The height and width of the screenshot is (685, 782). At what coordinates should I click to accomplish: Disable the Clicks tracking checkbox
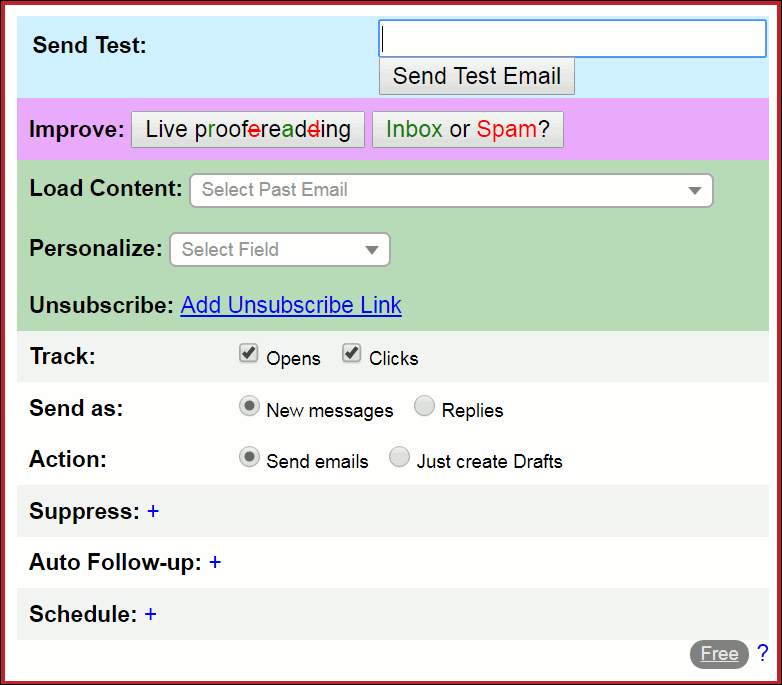351,353
